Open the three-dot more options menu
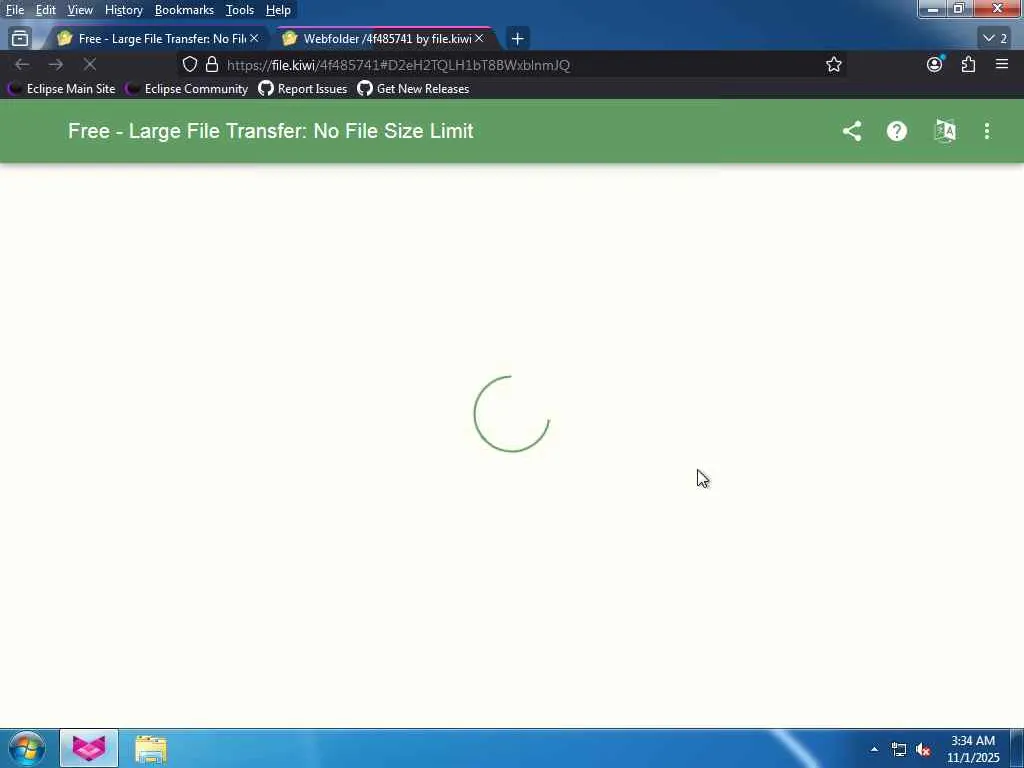Image resolution: width=1024 pixels, height=768 pixels. (987, 131)
